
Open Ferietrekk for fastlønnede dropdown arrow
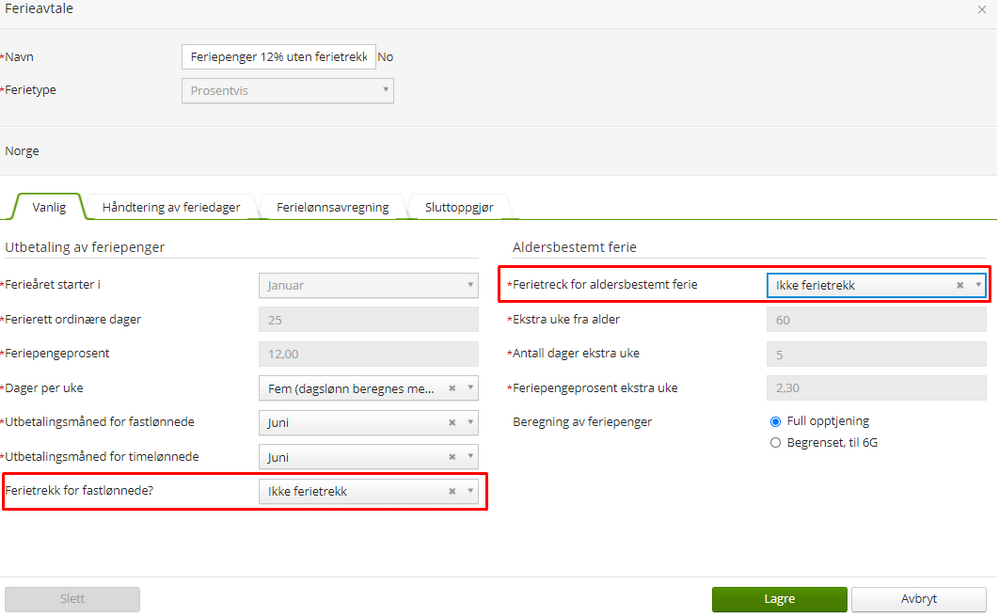click(x=470, y=491)
